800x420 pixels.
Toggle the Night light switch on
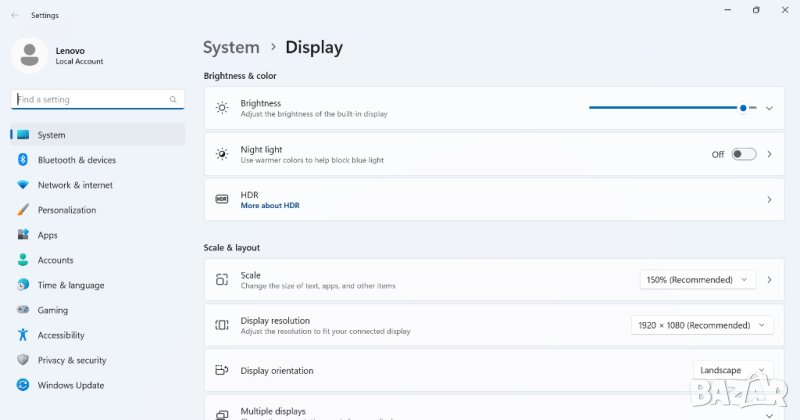coord(743,154)
